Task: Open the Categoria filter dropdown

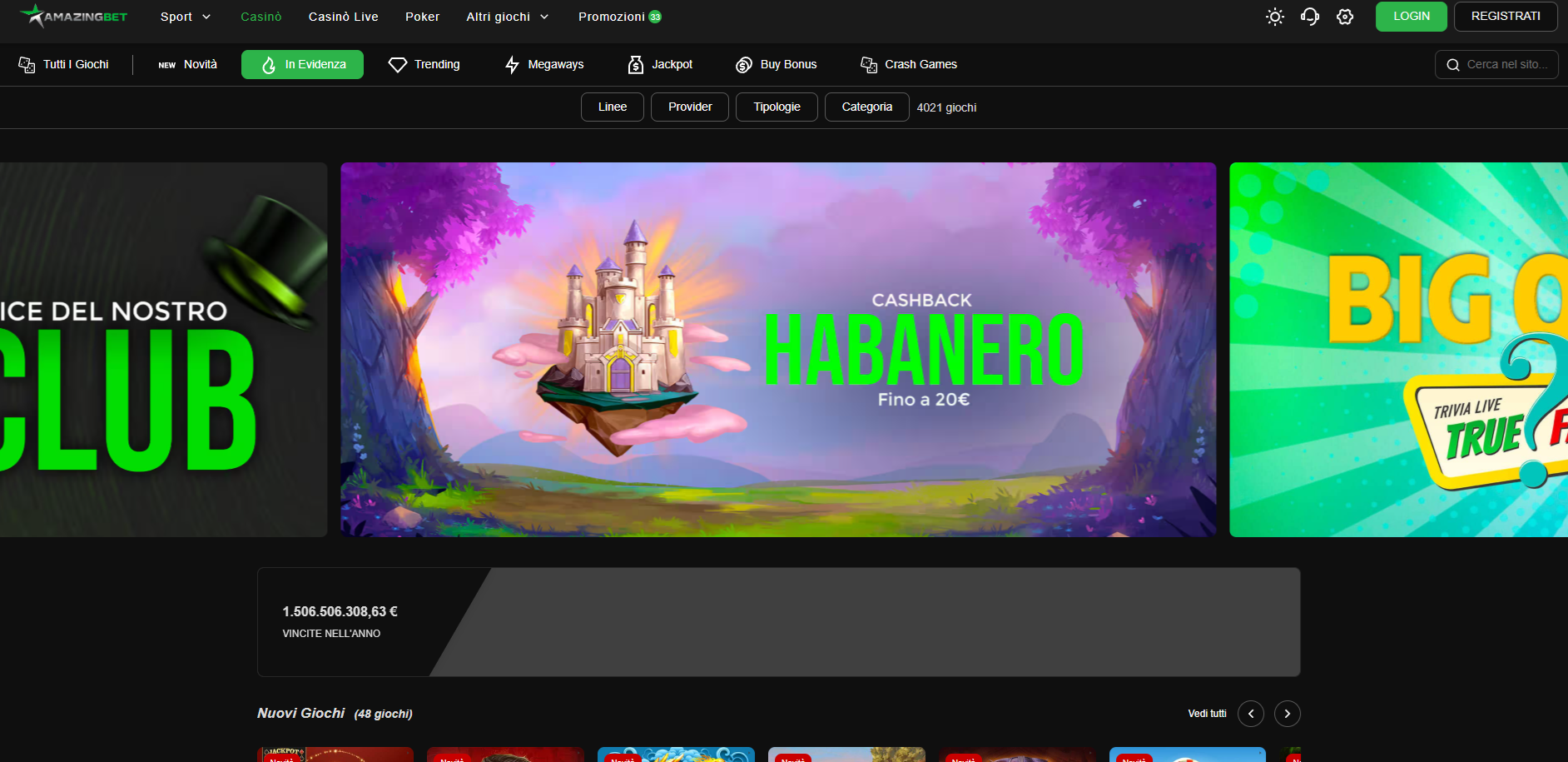Action: pos(866,107)
